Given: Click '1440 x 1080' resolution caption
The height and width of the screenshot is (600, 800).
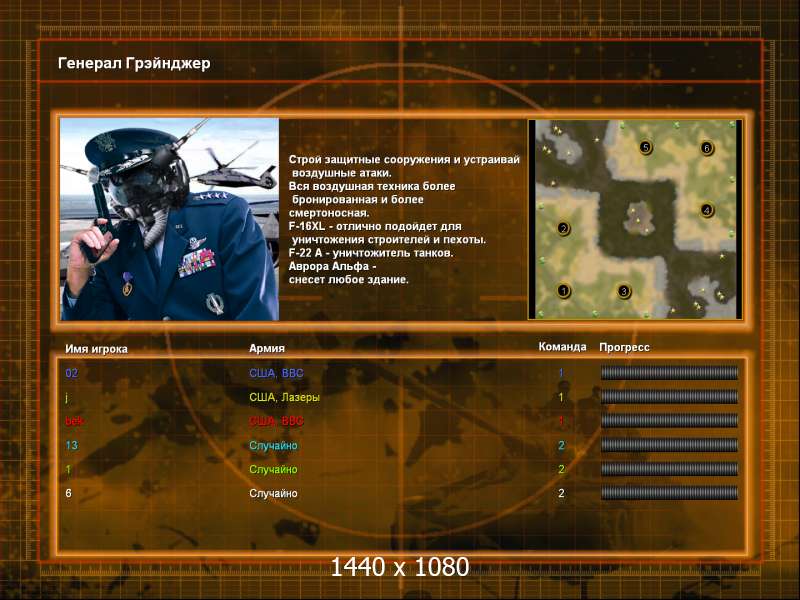Looking at the screenshot, I should 399,567.
